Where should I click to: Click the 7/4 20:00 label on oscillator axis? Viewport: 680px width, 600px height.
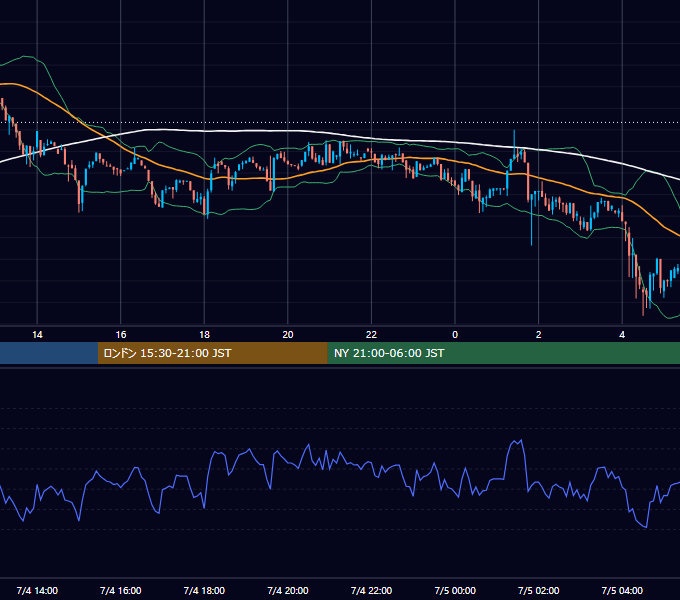coord(288,590)
